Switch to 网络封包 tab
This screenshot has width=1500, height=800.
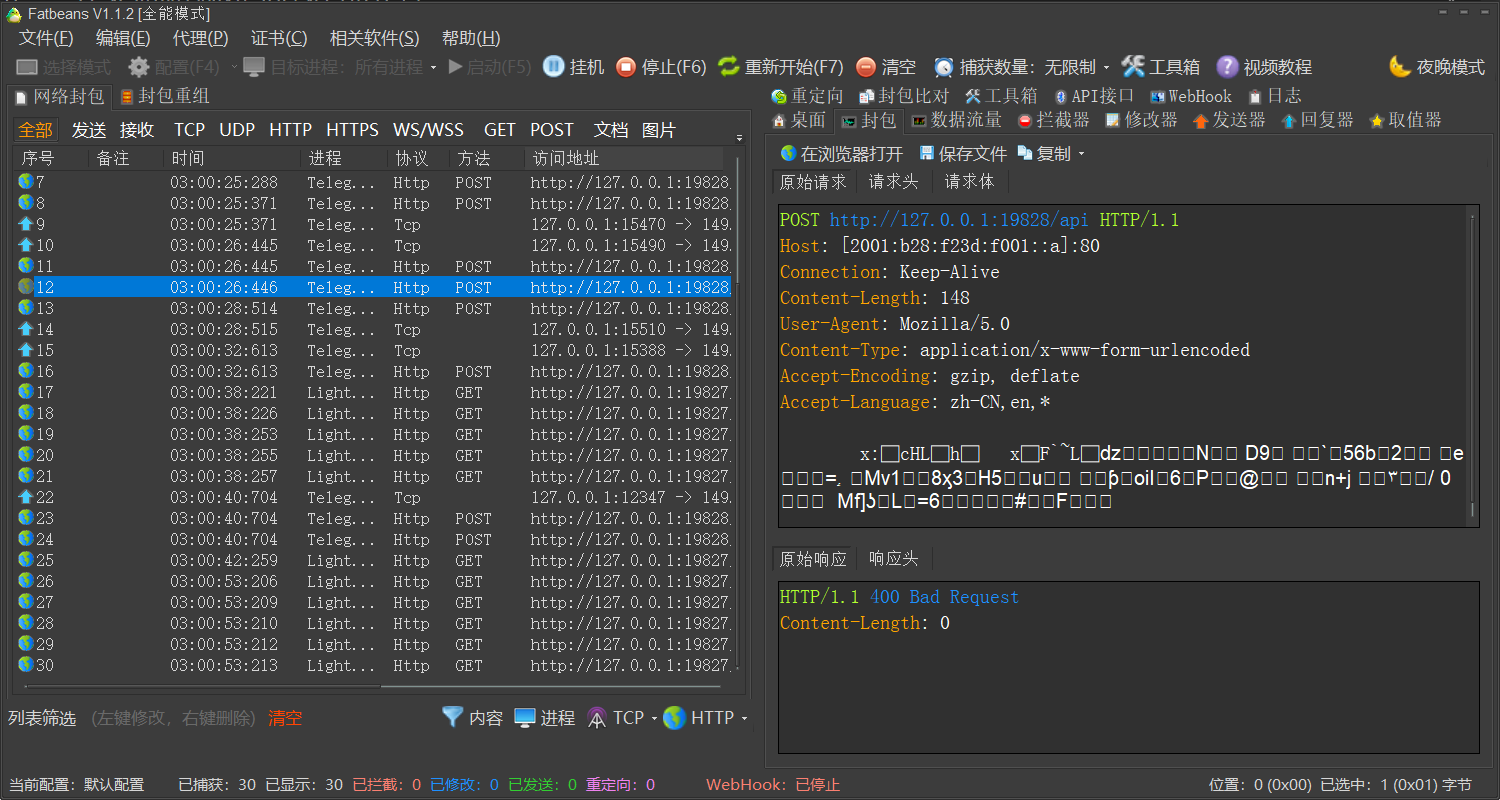point(59,96)
